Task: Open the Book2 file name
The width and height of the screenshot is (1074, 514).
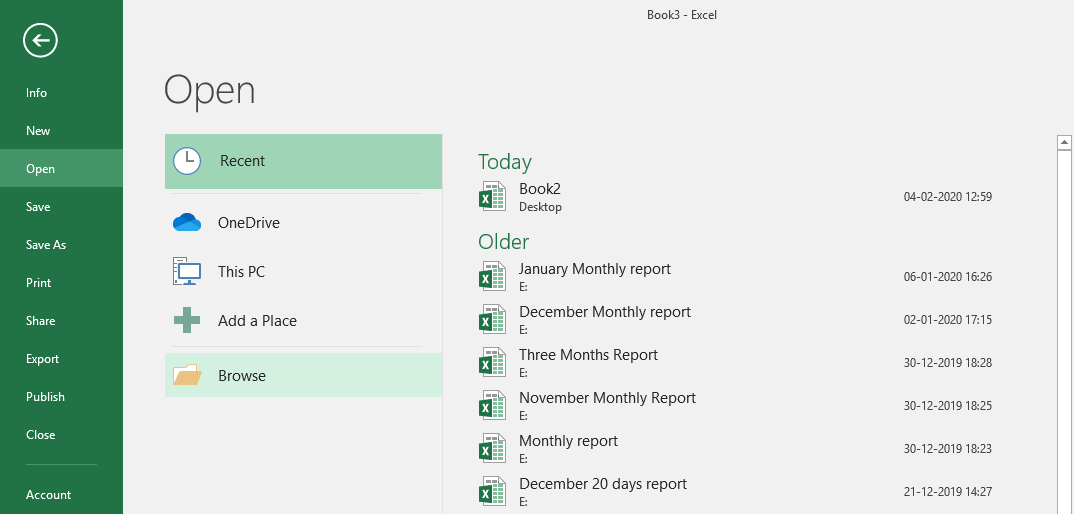Action: point(540,189)
